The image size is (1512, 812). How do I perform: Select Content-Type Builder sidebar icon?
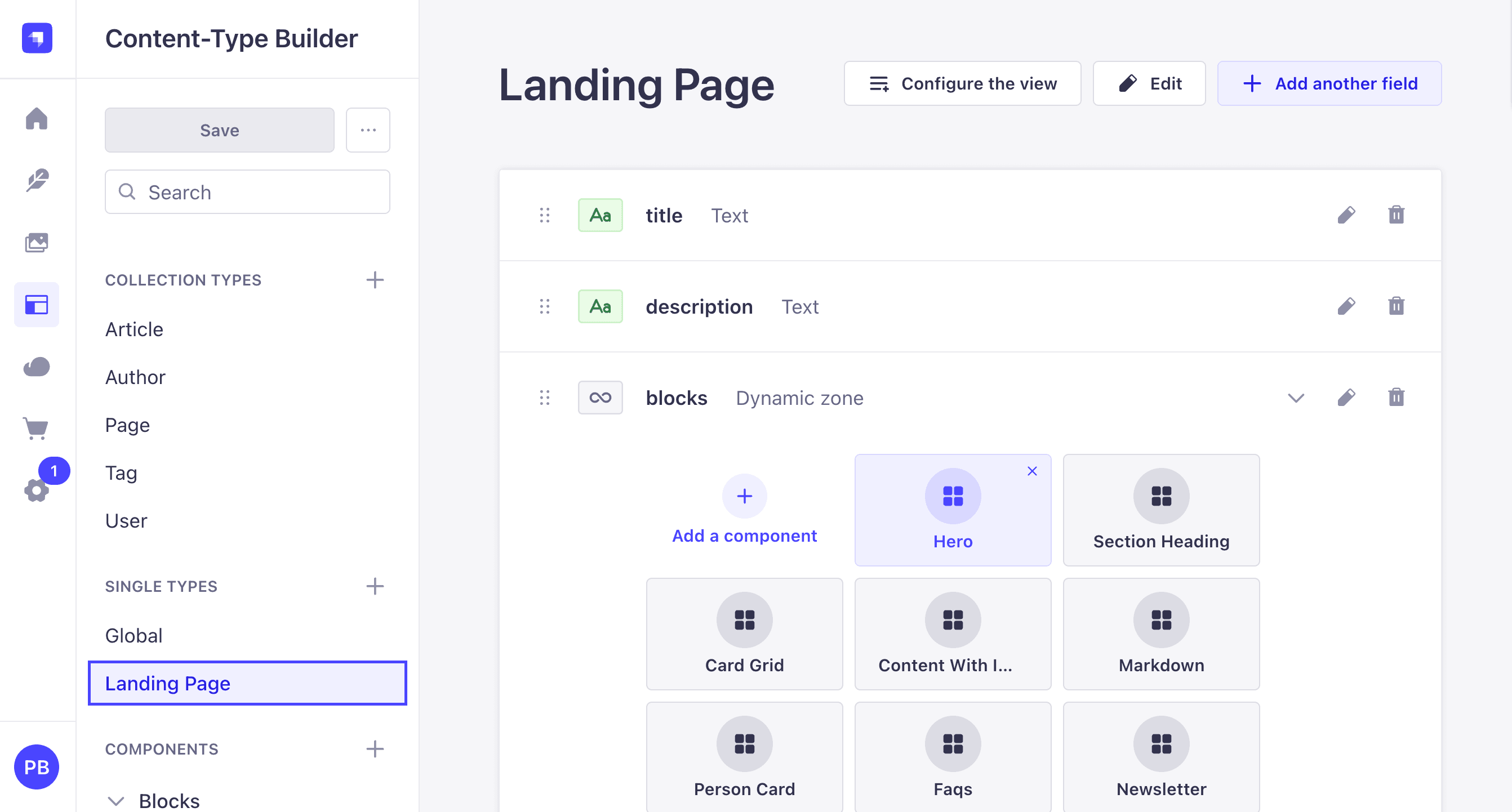(x=37, y=305)
